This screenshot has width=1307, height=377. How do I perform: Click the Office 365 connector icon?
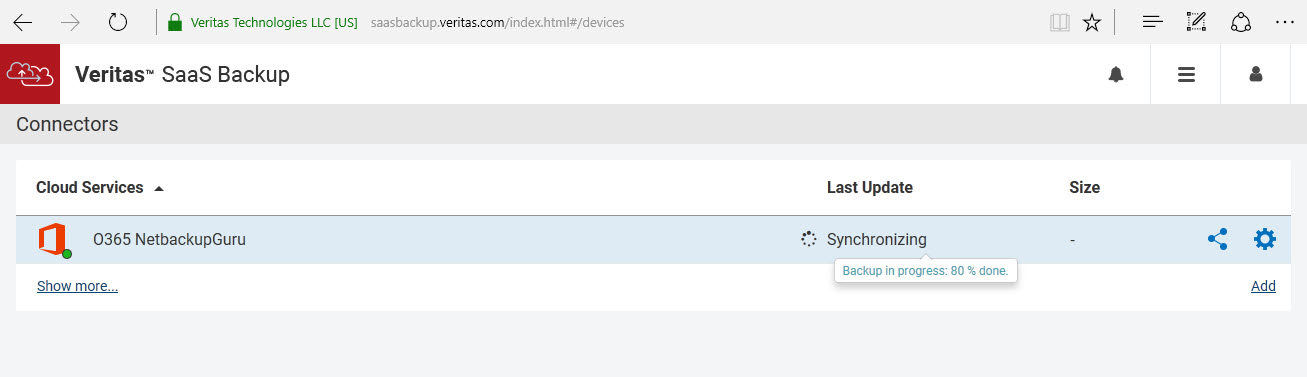point(53,241)
